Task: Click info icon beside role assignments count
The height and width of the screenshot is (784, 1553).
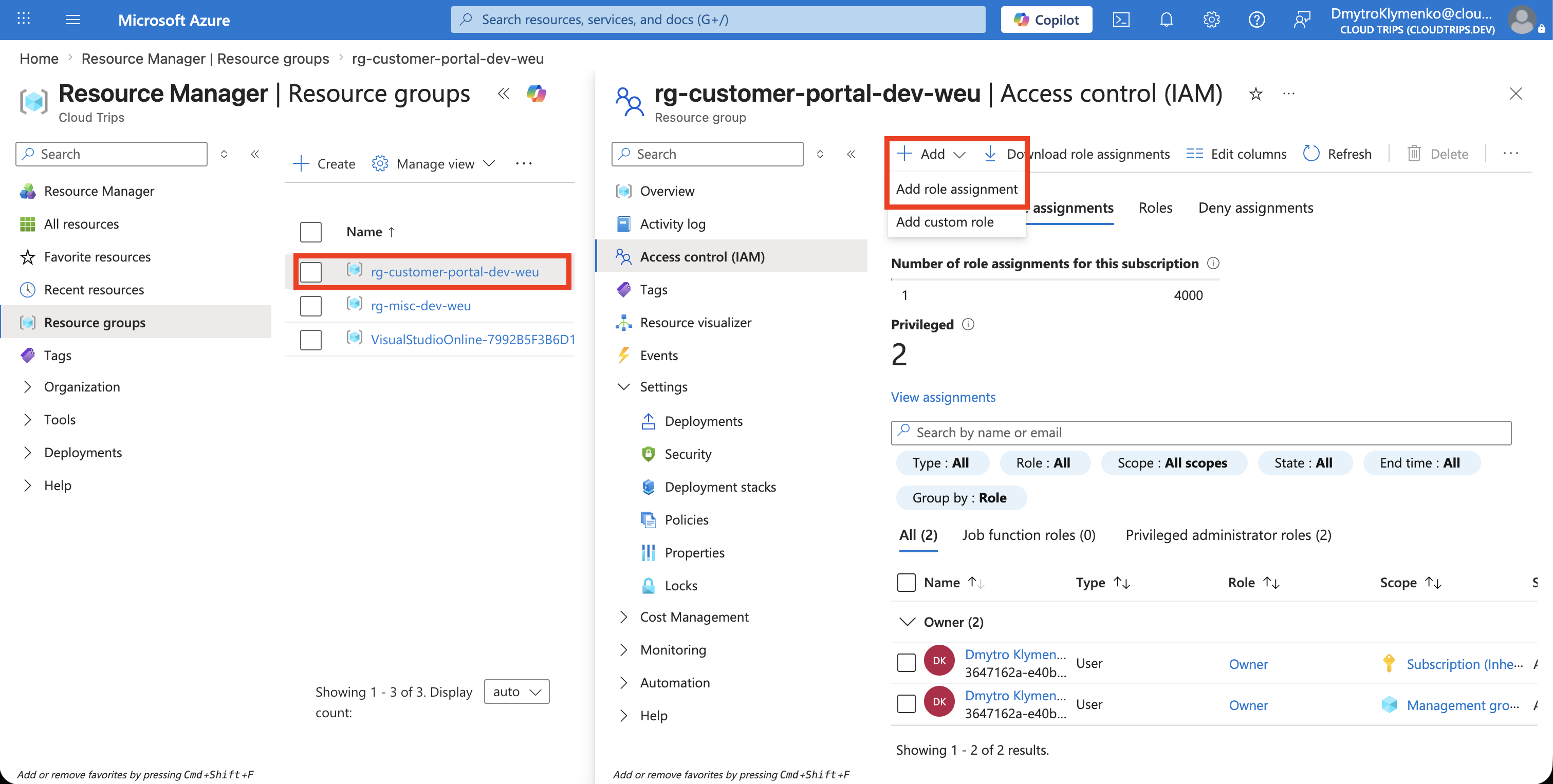Action: click(1213, 264)
